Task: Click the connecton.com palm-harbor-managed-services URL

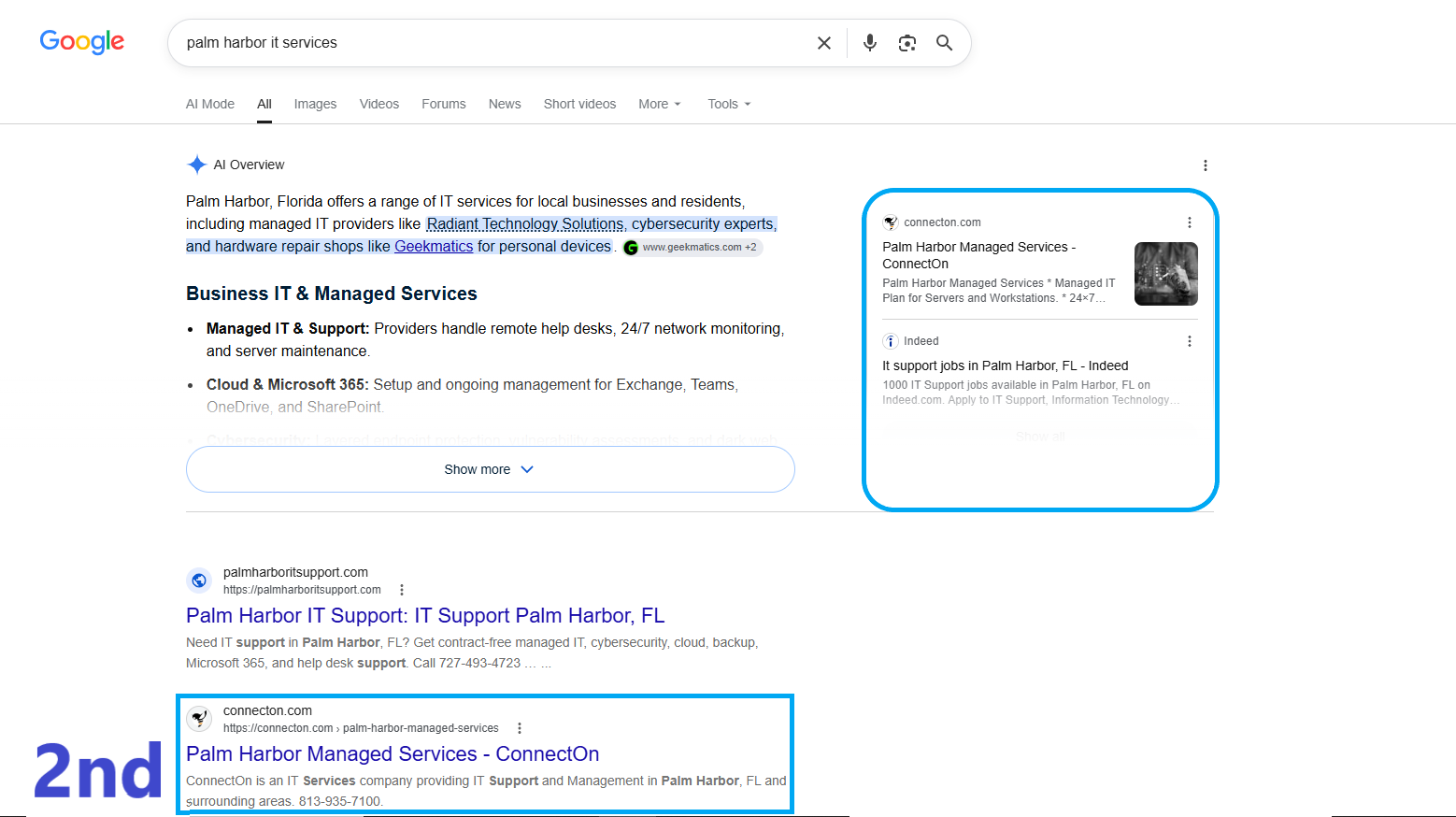Action: [361, 728]
